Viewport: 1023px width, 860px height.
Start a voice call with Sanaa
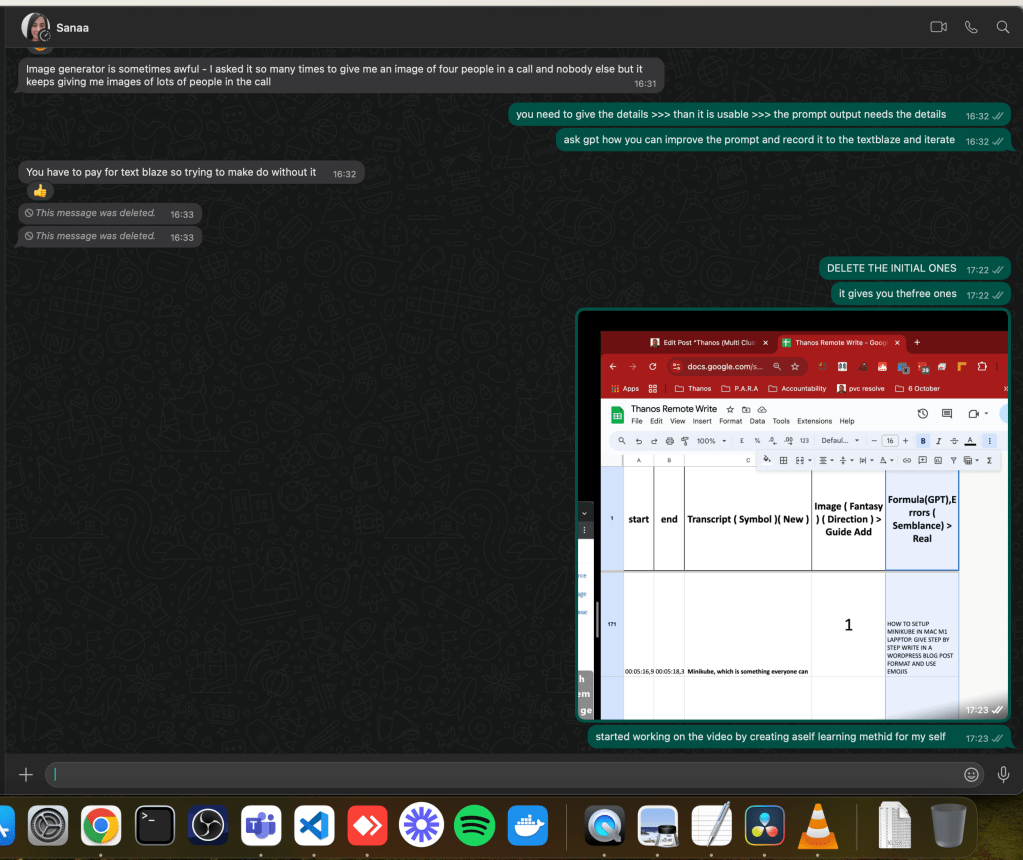click(971, 27)
